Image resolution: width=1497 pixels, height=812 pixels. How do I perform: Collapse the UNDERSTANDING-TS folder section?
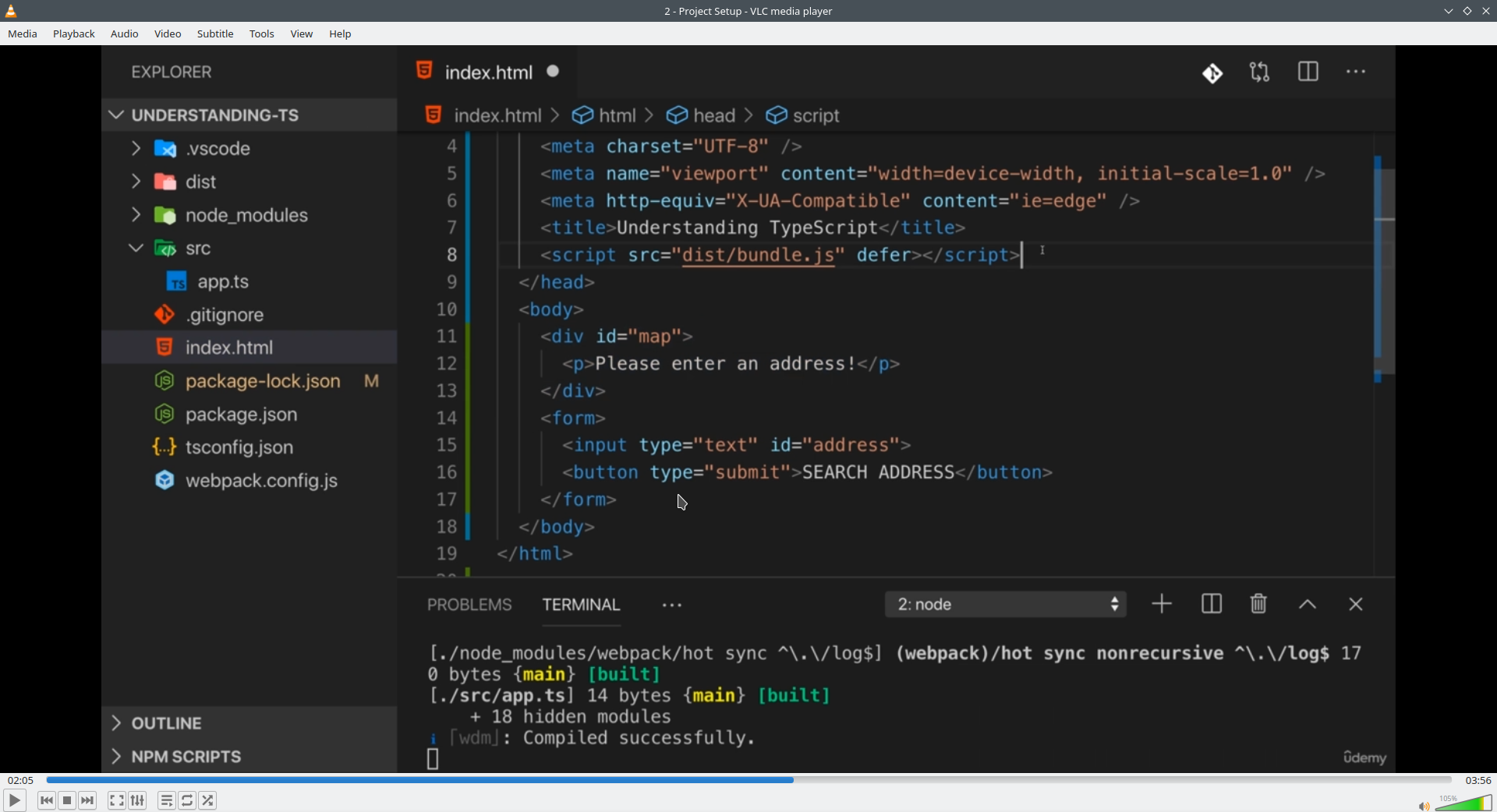coord(249,115)
